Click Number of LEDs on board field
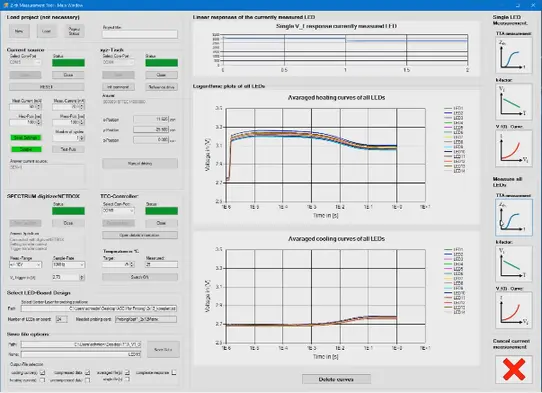The height and width of the screenshot is (393, 542). click(62, 319)
